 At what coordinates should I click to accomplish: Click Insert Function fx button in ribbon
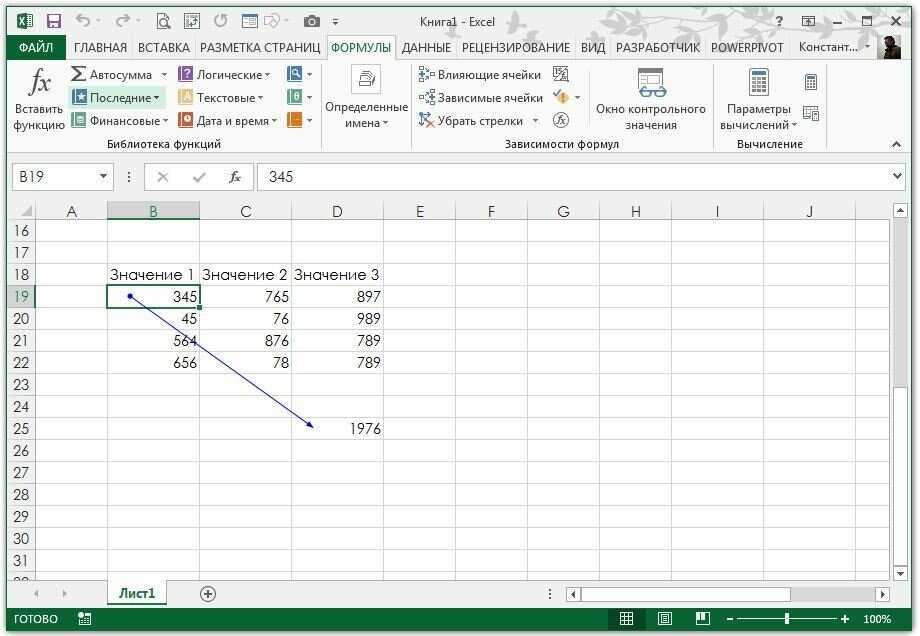pos(39,99)
